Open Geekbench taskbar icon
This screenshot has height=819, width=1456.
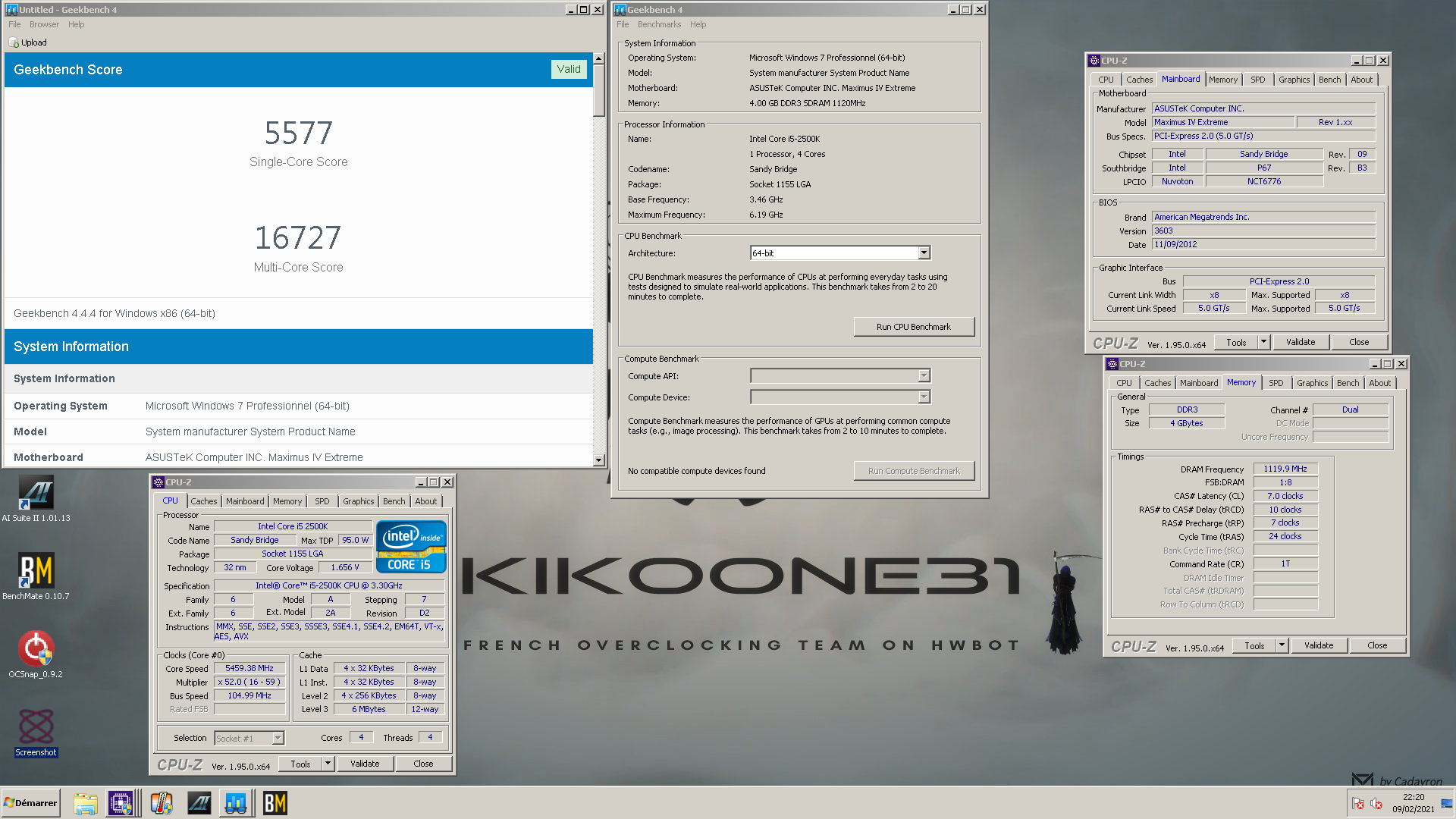(236, 803)
